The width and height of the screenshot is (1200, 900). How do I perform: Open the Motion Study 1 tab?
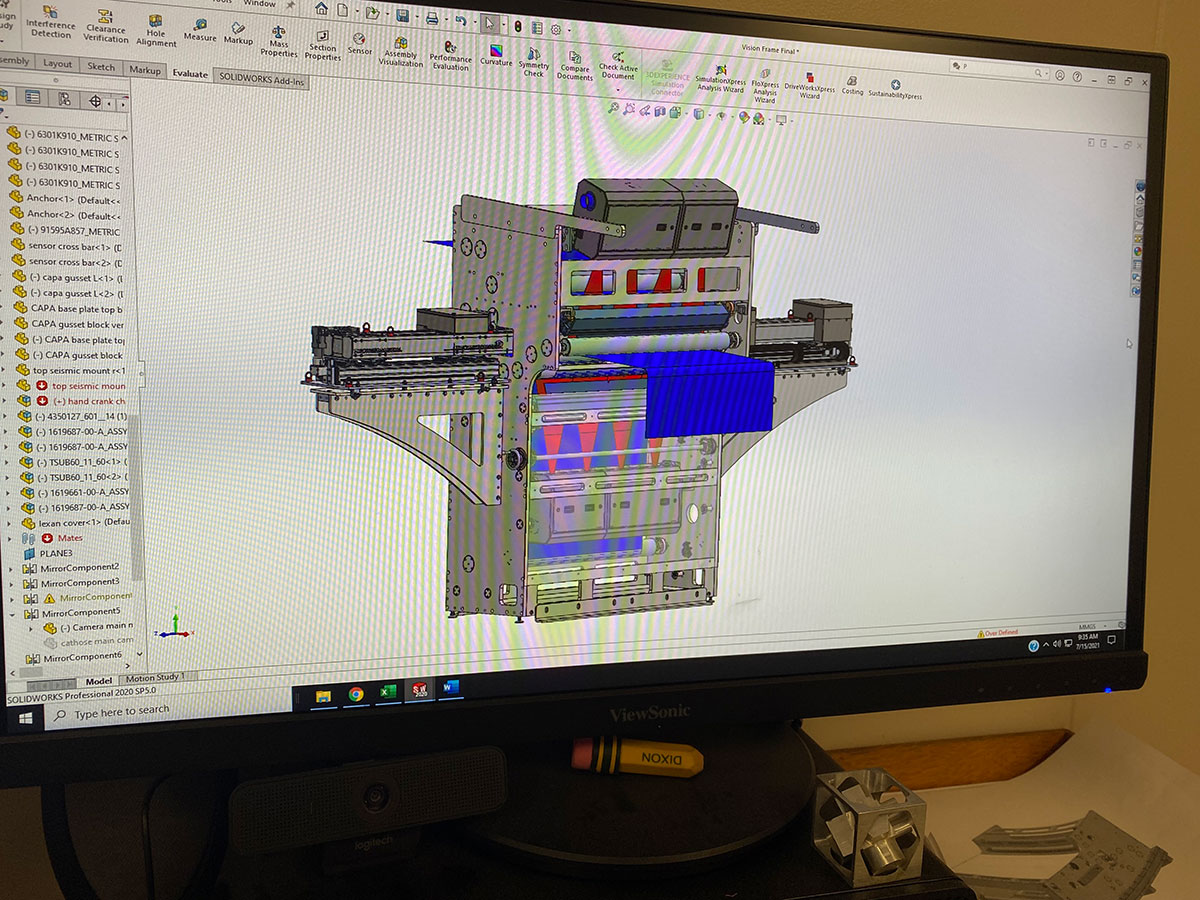(x=154, y=678)
